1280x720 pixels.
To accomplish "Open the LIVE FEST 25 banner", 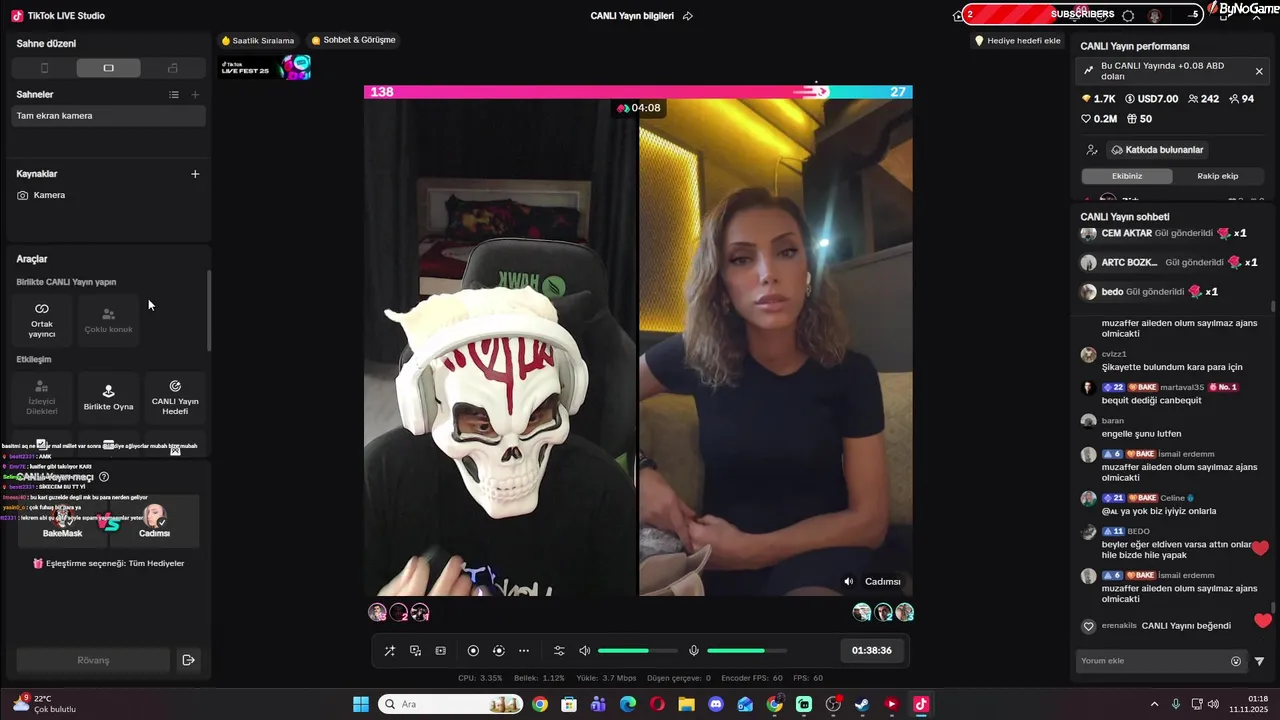I will (x=266, y=68).
